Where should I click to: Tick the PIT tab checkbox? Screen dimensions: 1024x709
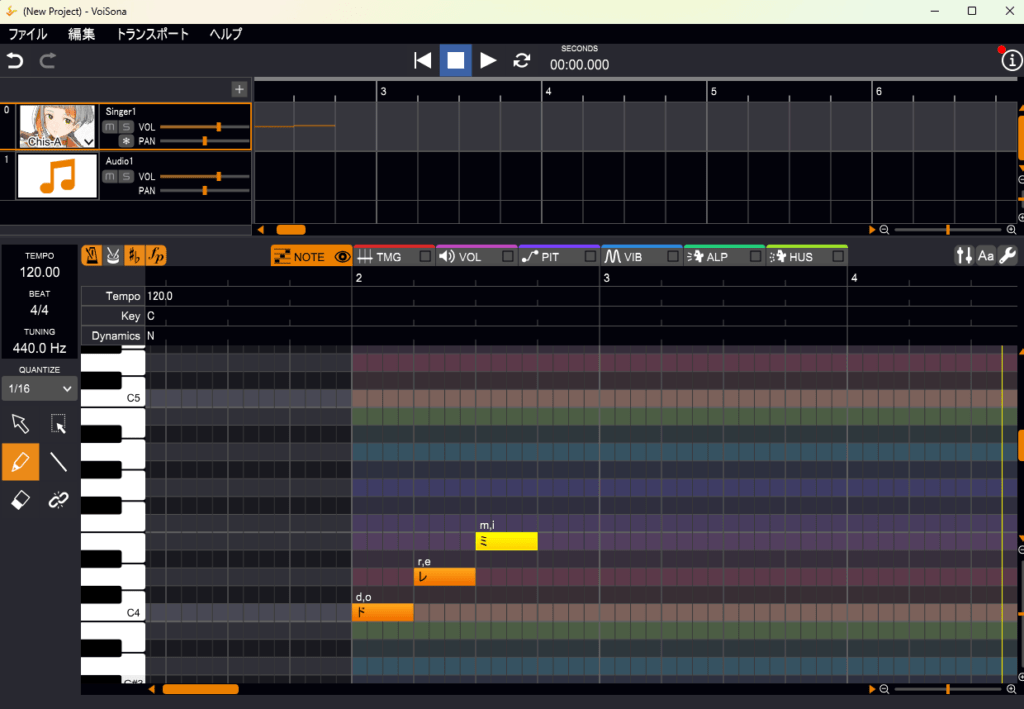[x=590, y=257]
